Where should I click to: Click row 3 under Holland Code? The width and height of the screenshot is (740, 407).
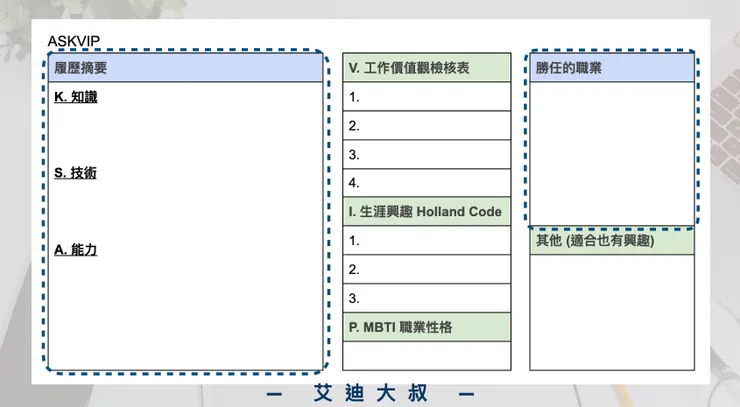(427, 298)
